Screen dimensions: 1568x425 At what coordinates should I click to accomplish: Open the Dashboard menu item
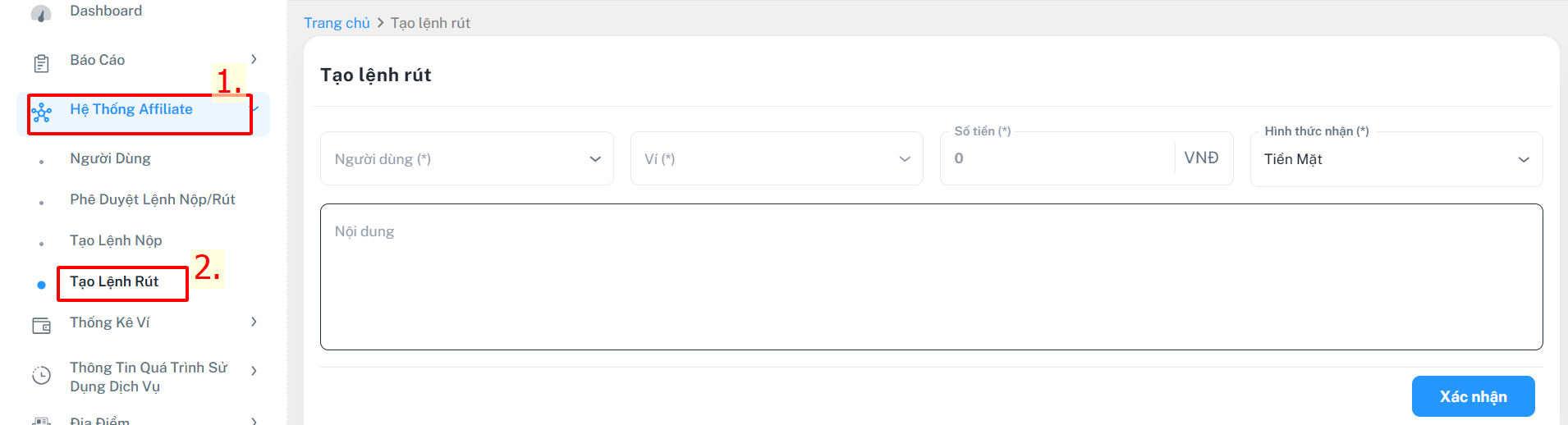tap(106, 11)
